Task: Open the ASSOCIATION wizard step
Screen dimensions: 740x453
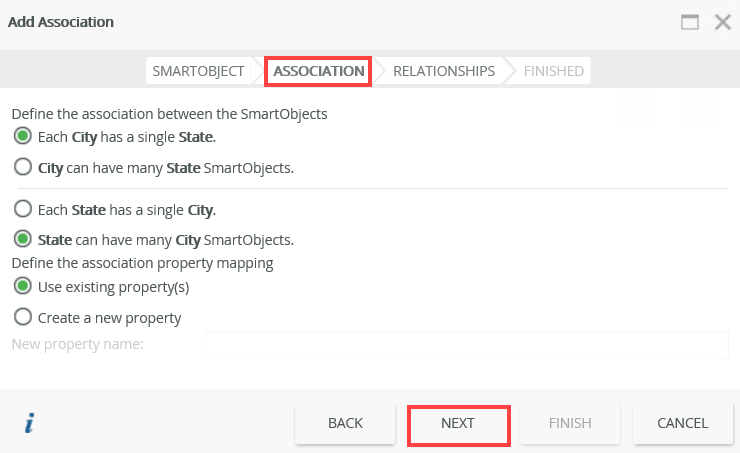Action: point(318,71)
